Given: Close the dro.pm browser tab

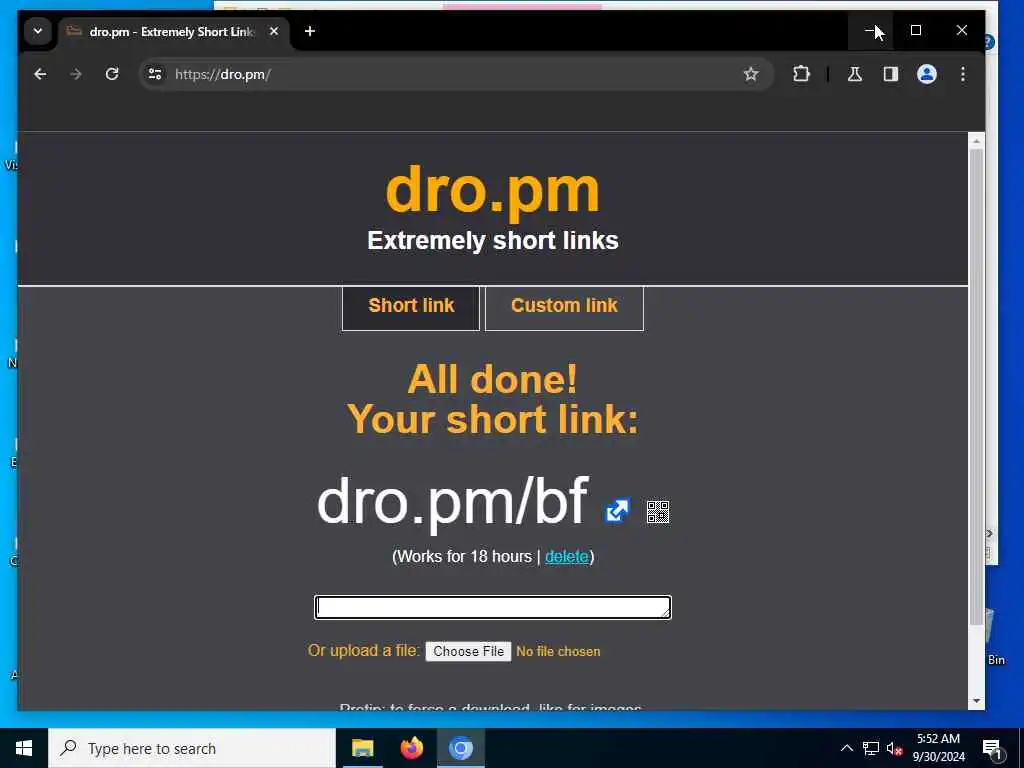Looking at the screenshot, I should pos(274,31).
